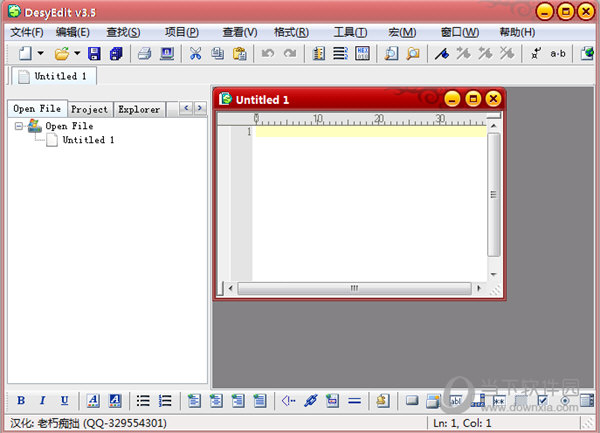Save the current file
Screen dimensions: 600x433
pyautogui.click(x=94, y=53)
